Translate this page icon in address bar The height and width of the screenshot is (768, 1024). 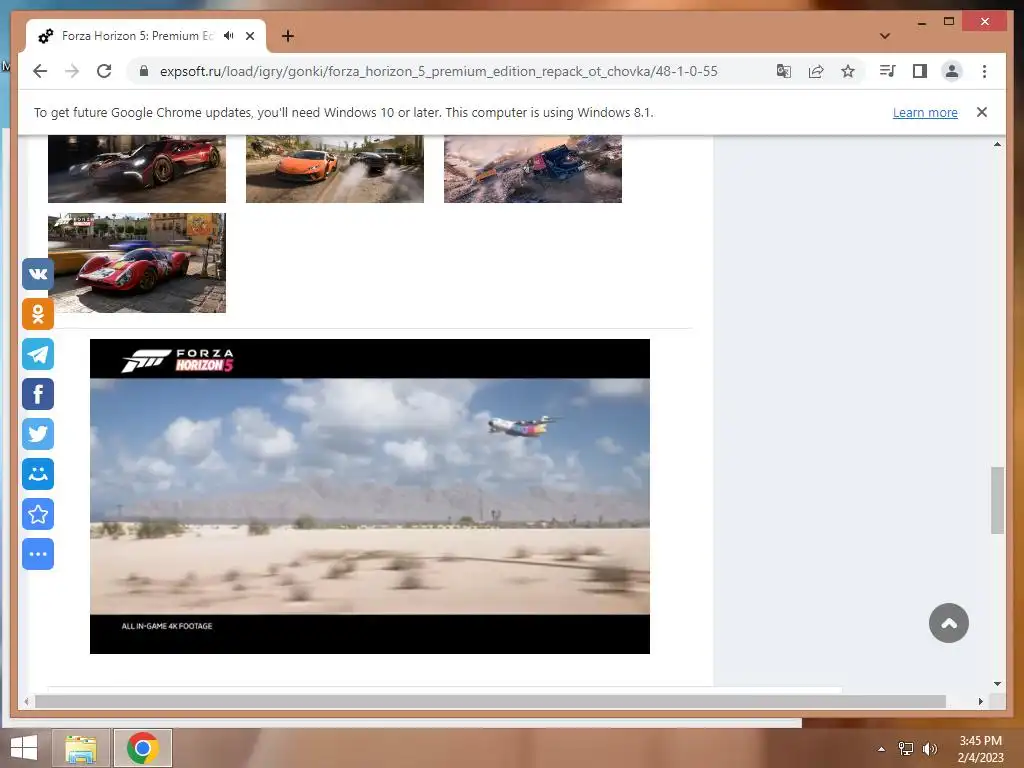coord(784,71)
